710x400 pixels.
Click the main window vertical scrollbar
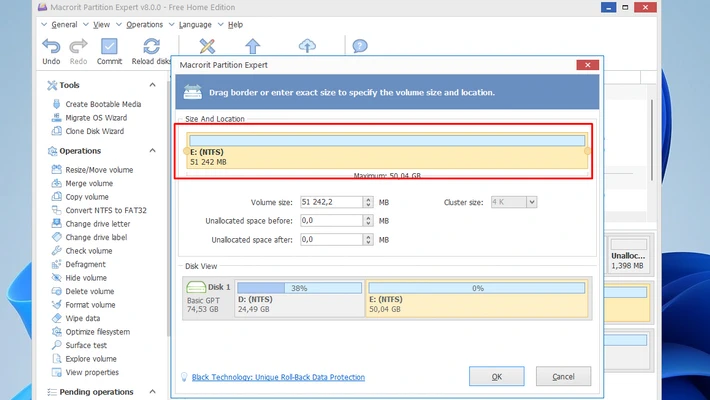[x=652, y=140]
